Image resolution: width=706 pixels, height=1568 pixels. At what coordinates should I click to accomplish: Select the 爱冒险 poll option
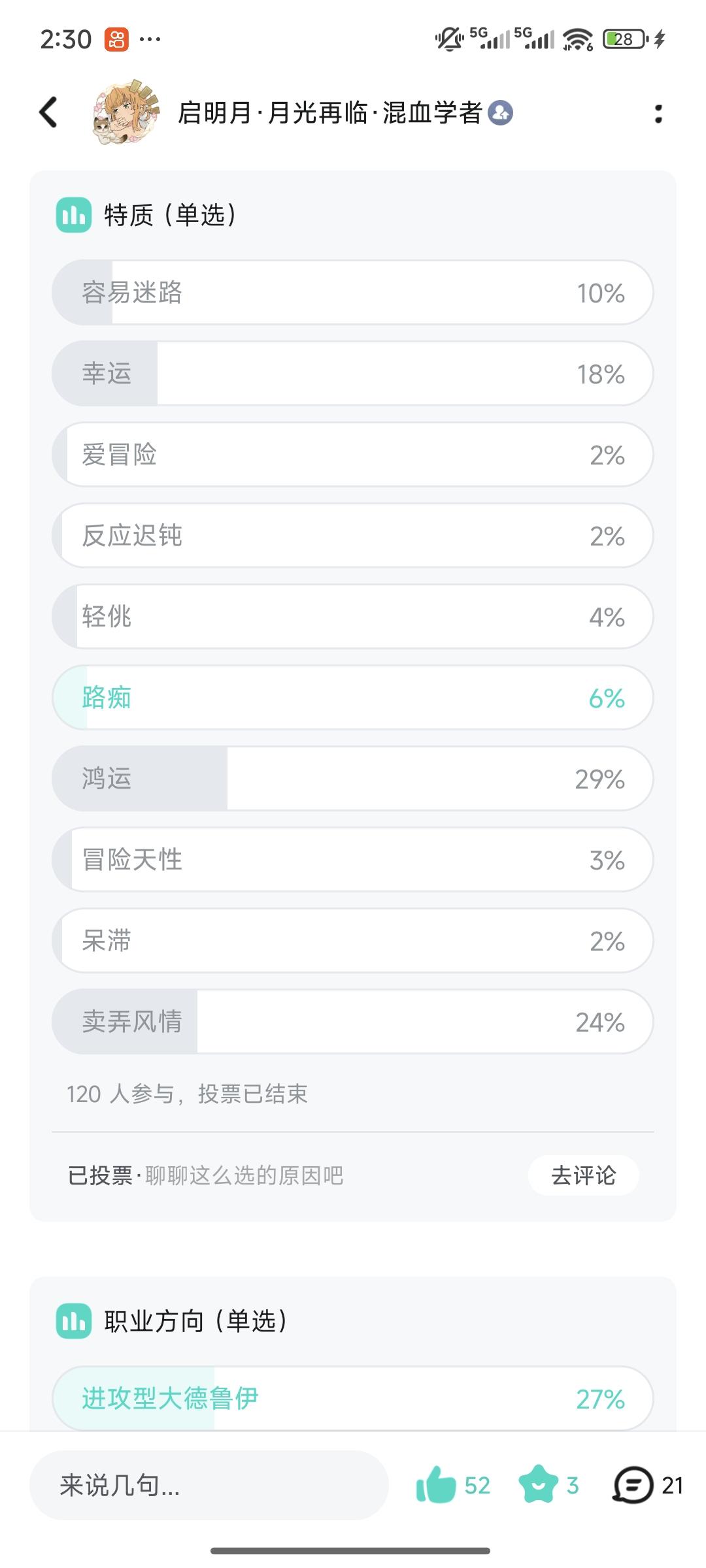tap(353, 455)
